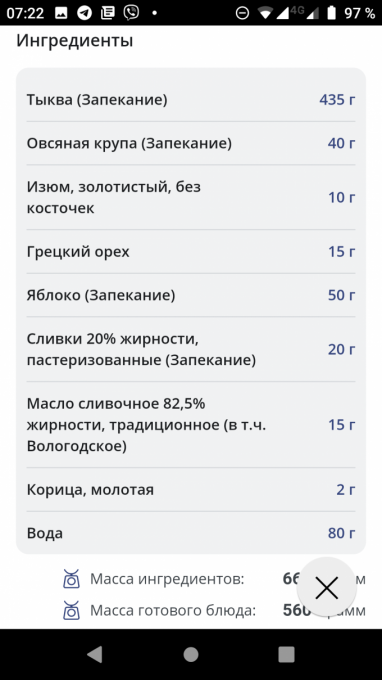Tap the Viber notification icon

131,13
